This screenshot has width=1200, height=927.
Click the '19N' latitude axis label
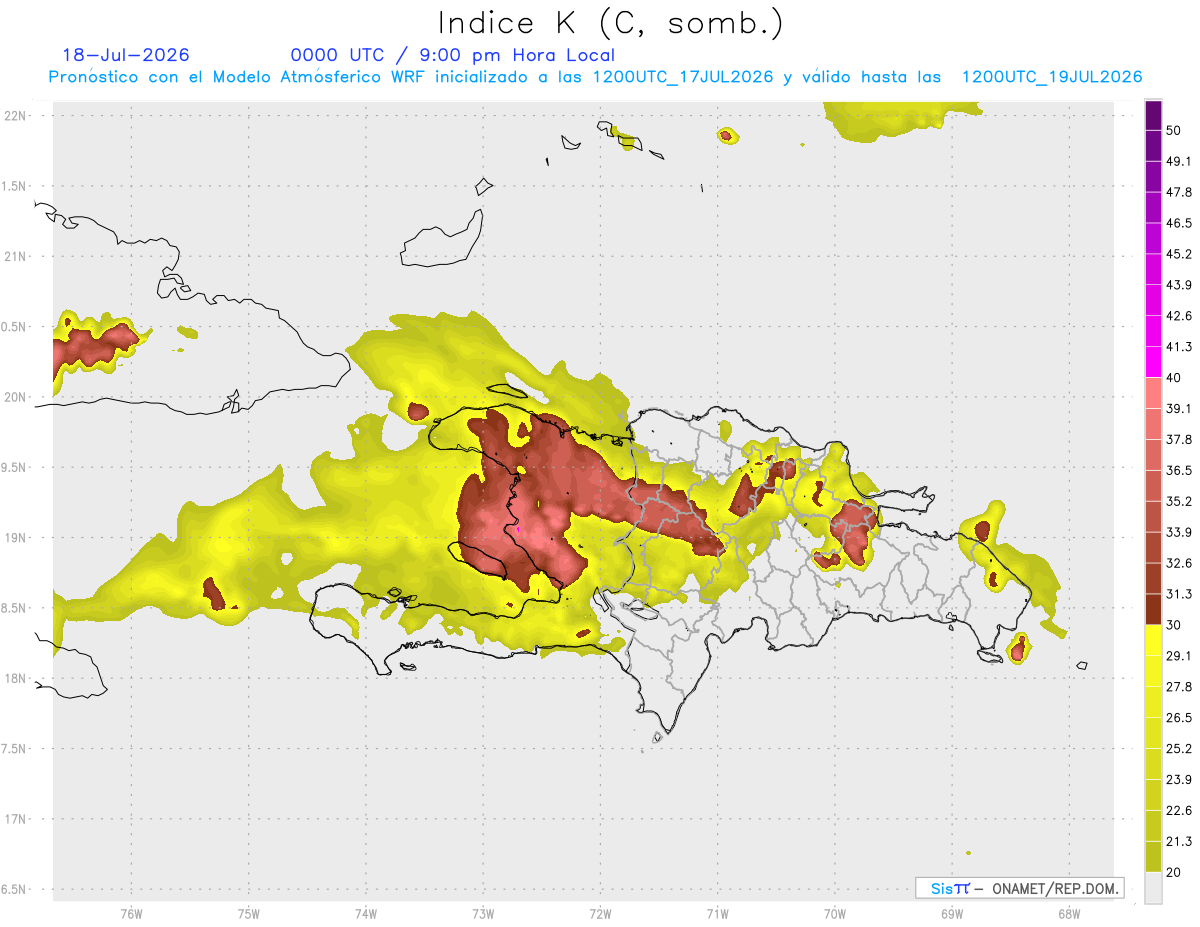point(15,538)
